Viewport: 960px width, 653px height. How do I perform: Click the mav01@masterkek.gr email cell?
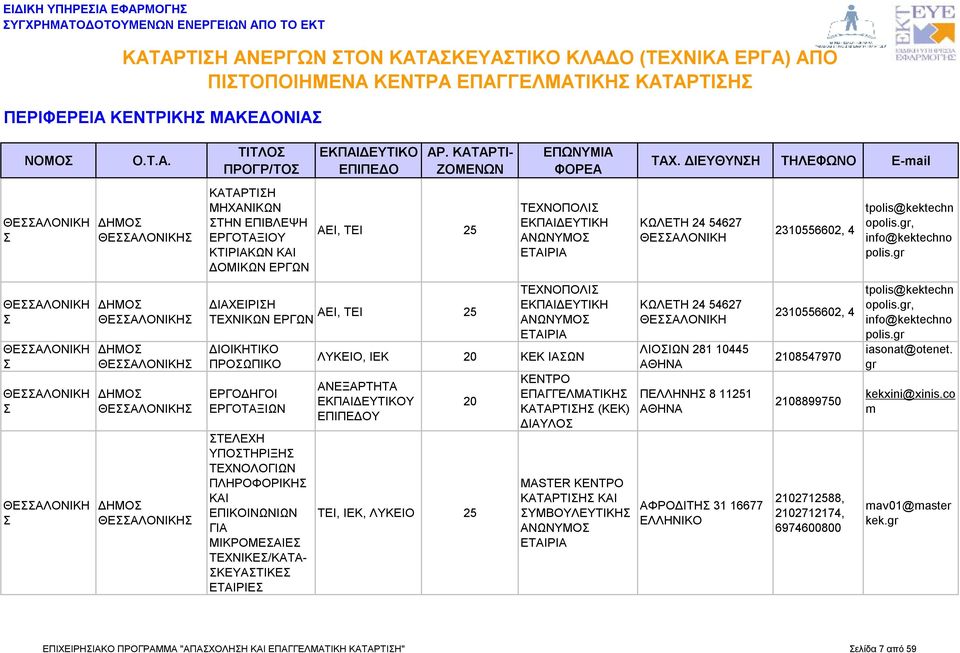[909, 513]
